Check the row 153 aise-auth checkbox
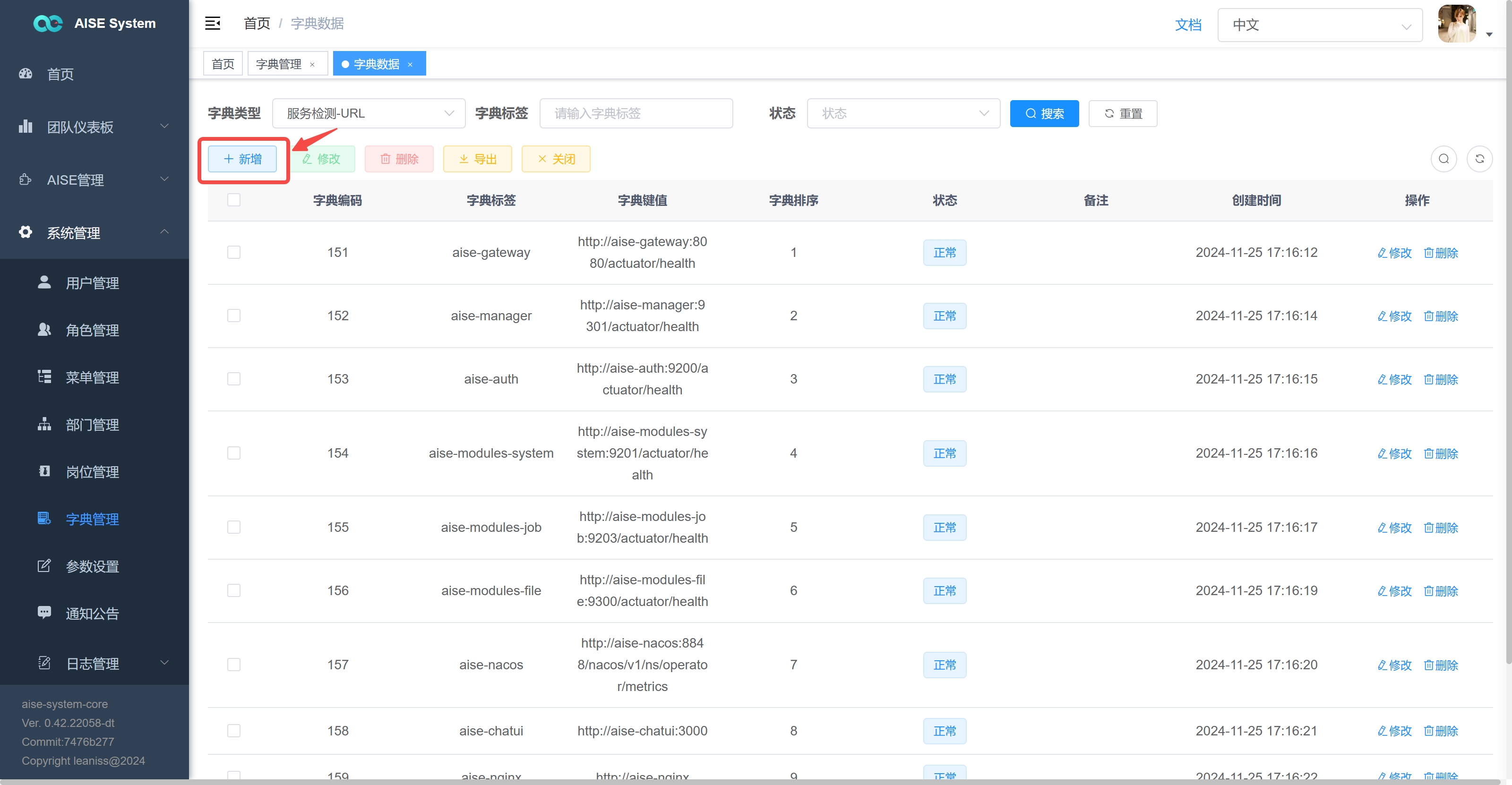Viewport: 1512px width, 785px height. (x=233, y=379)
